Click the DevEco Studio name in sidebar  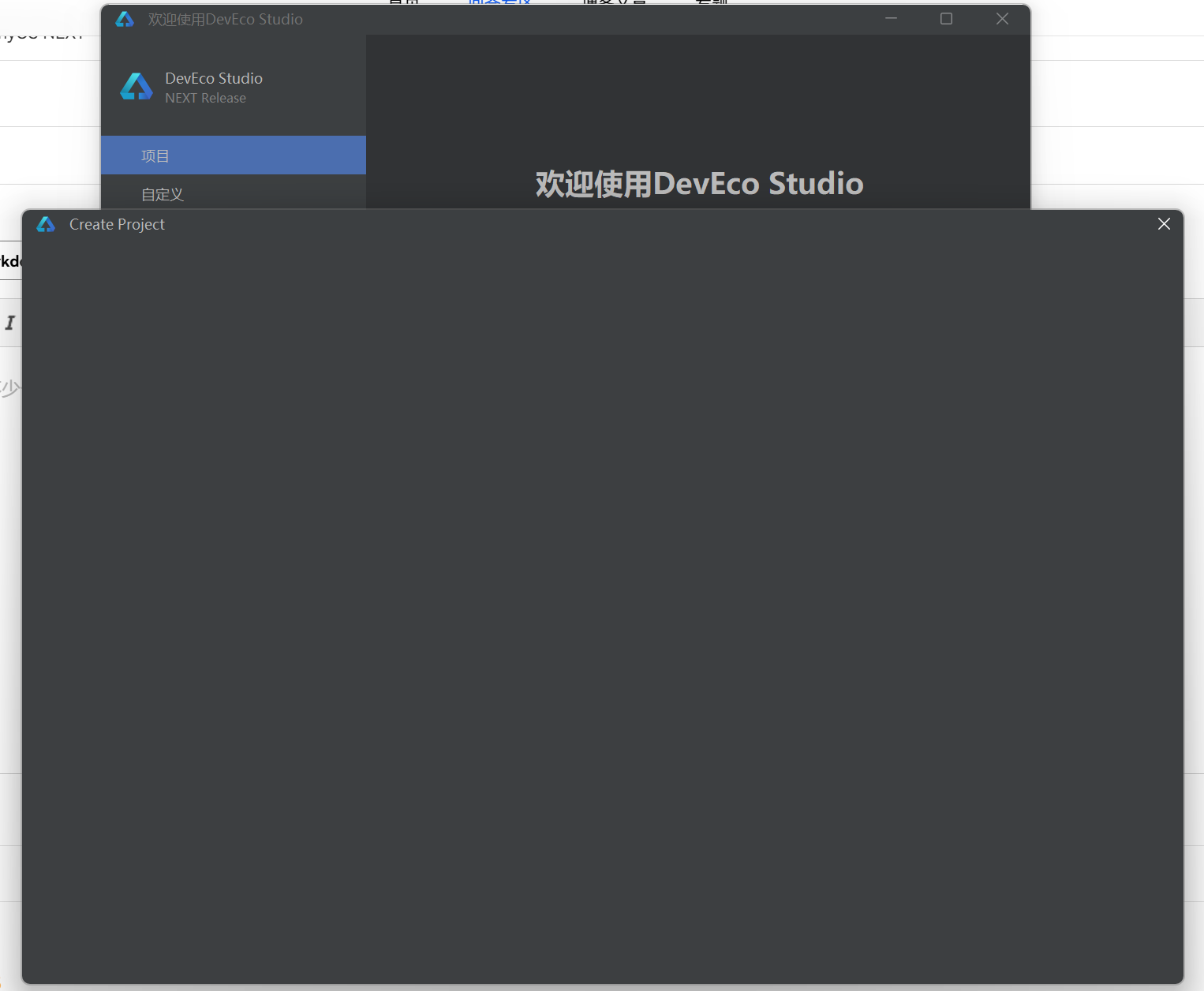[214, 78]
